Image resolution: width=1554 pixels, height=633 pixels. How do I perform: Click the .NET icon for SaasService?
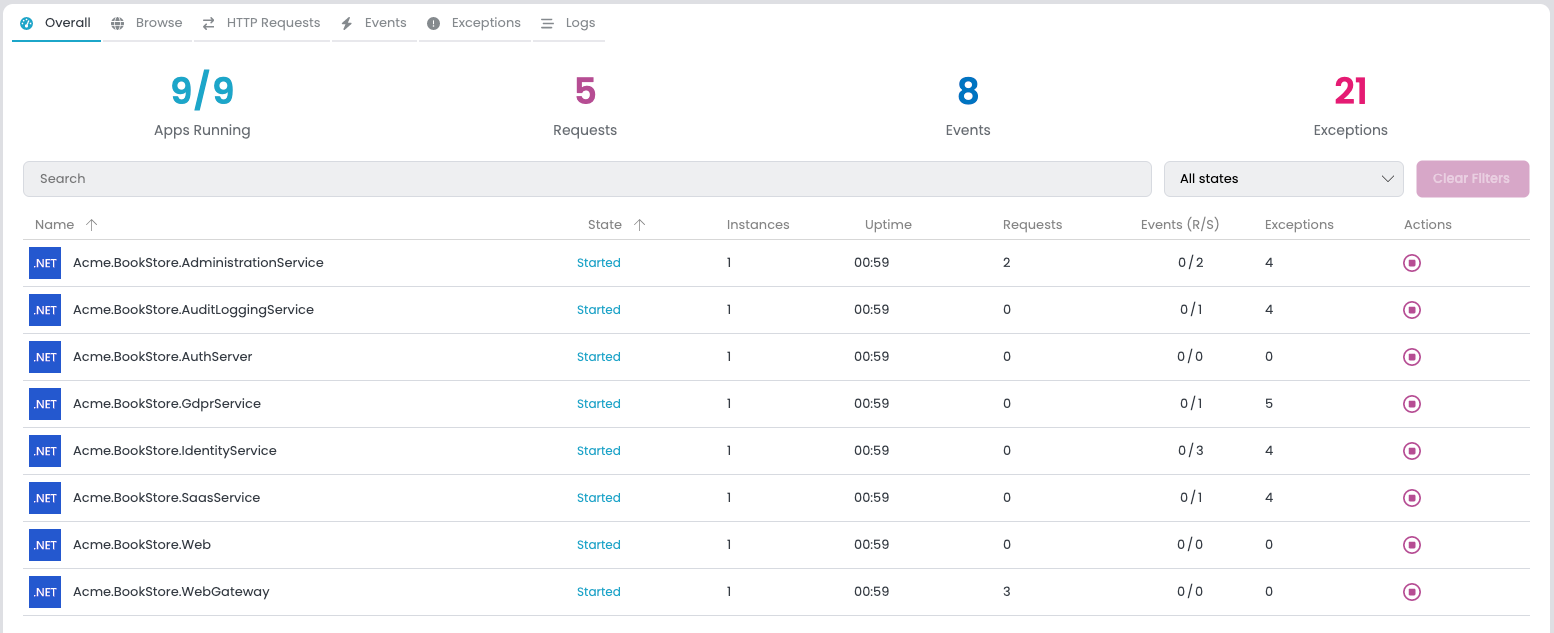tap(45, 498)
